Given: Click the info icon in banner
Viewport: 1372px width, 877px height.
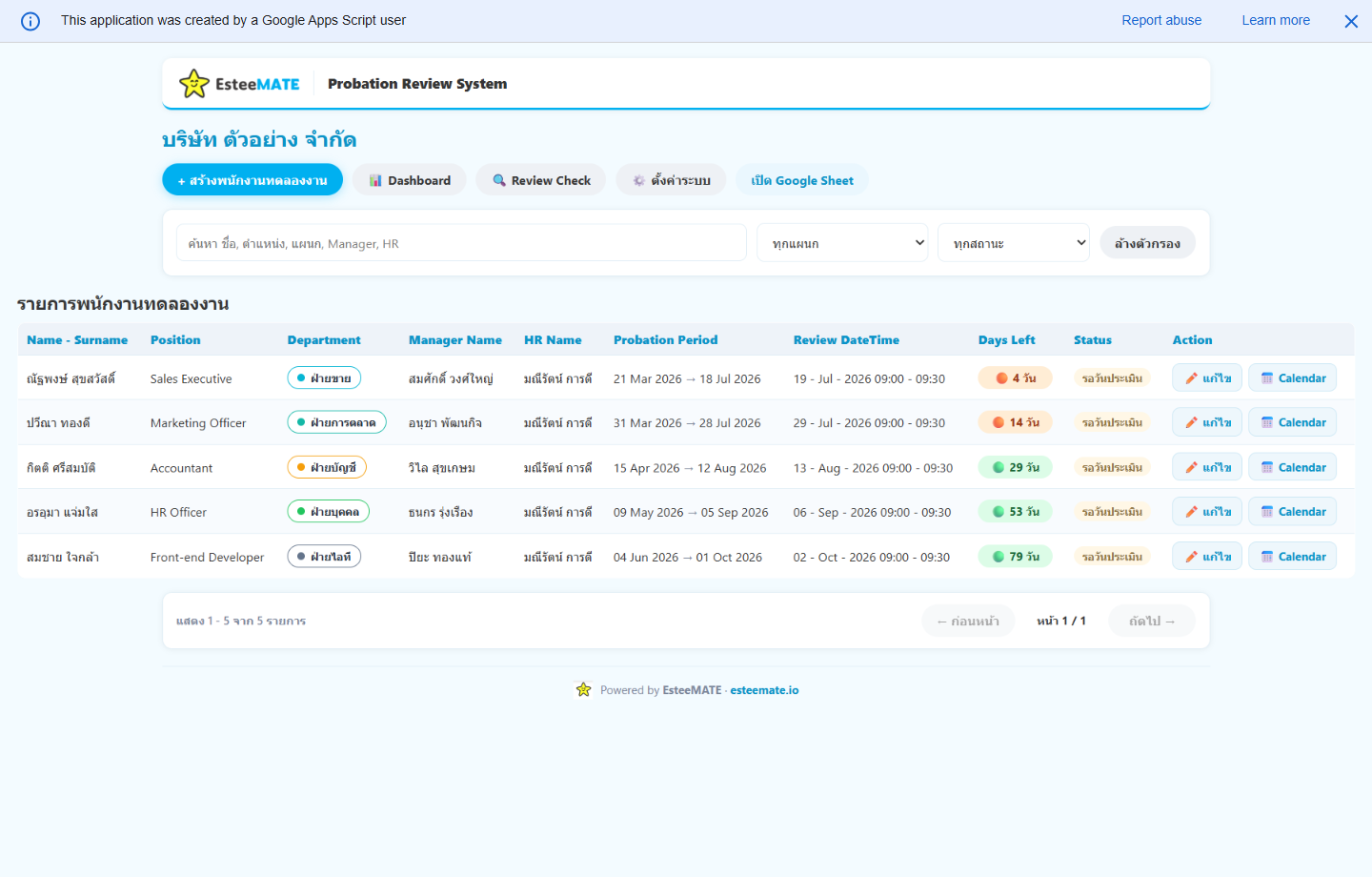Looking at the screenshot, I should click(30, 21).
